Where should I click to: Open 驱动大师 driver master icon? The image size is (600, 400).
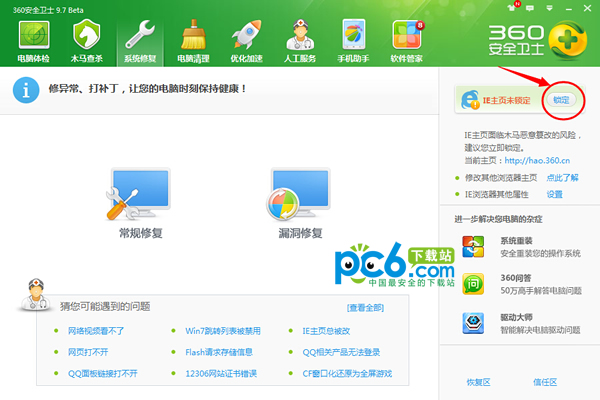[473, 323]
